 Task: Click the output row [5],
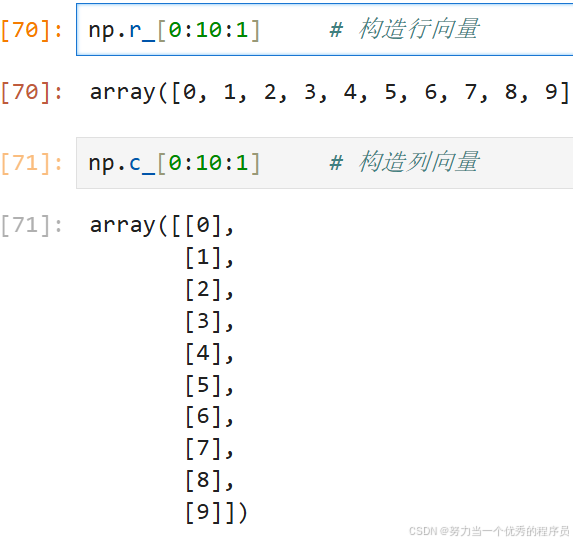[209, 385]
